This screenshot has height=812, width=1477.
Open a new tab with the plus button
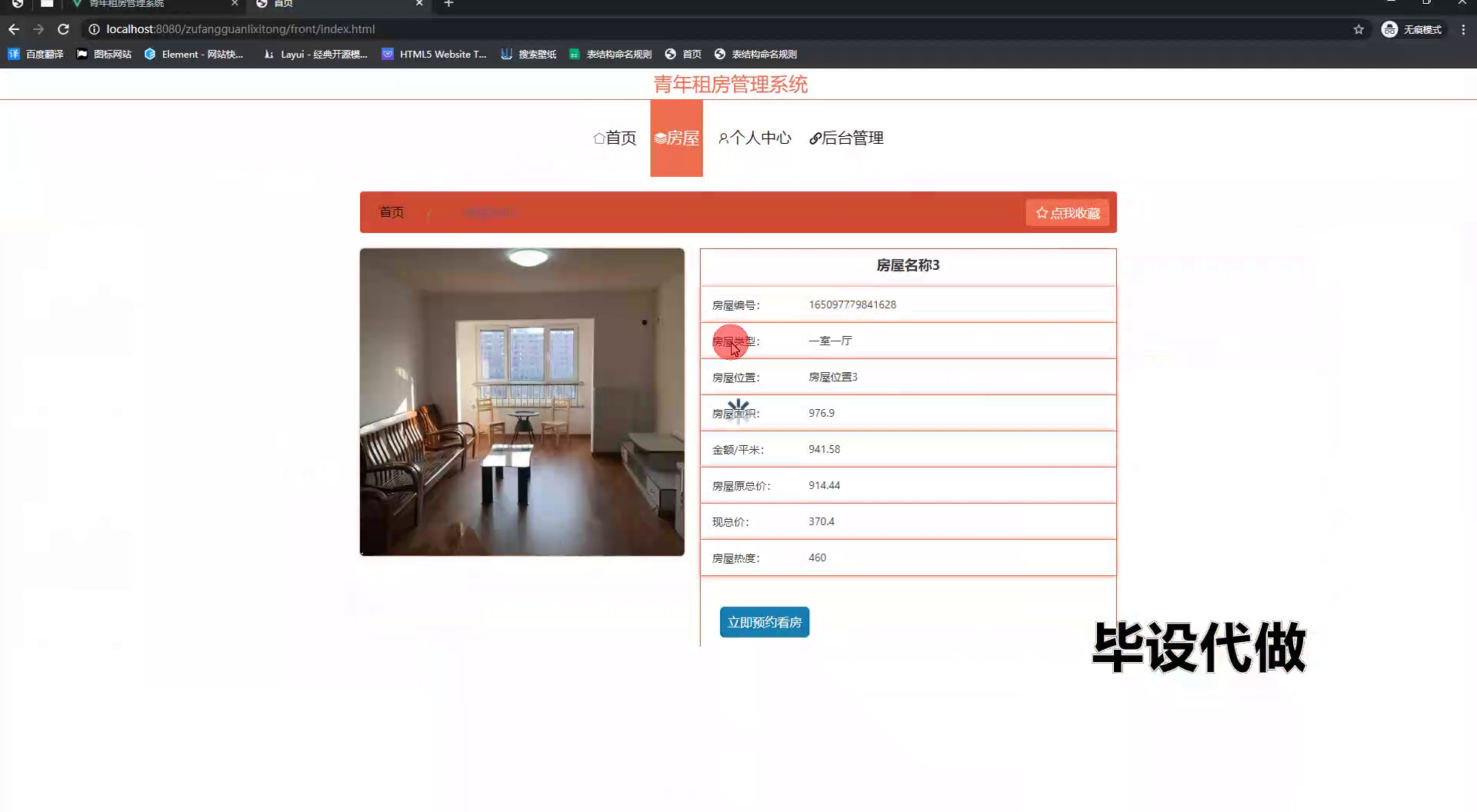click(x=448, y=4)
